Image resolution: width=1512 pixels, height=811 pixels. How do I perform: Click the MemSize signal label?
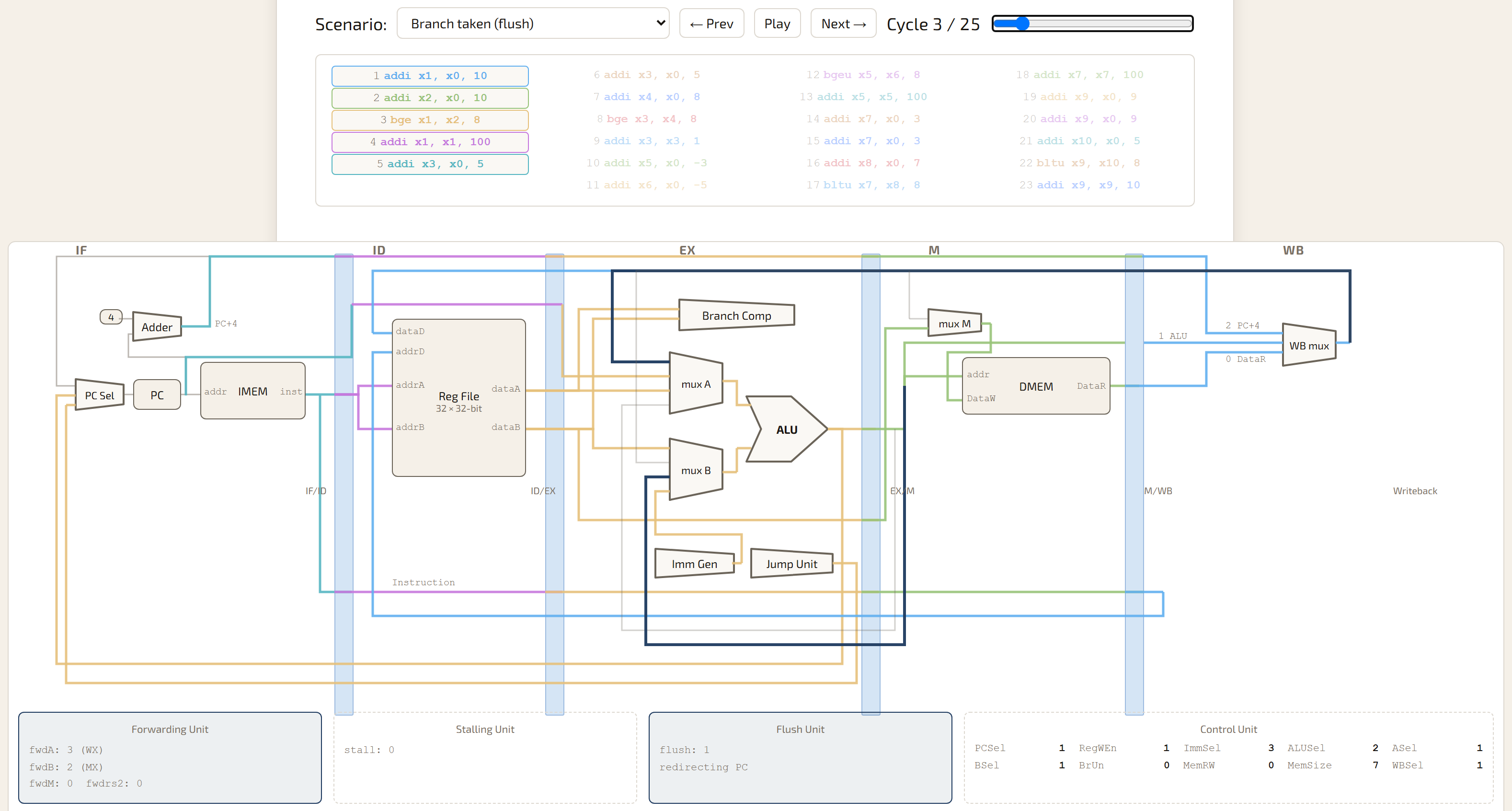pos(1309,765)
